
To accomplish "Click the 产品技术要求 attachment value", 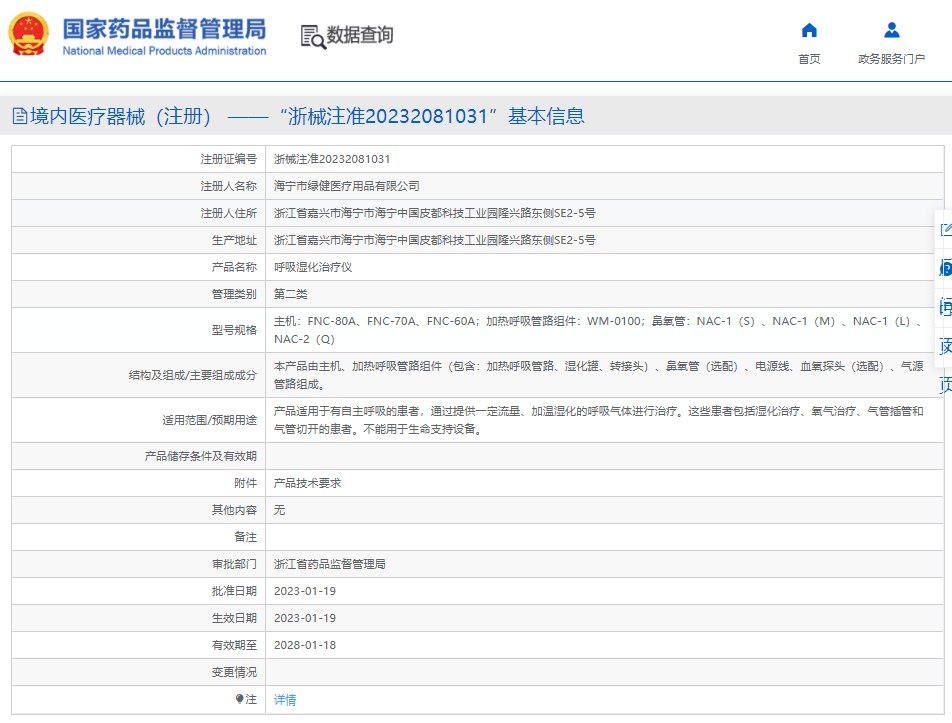I will (307, 483).
